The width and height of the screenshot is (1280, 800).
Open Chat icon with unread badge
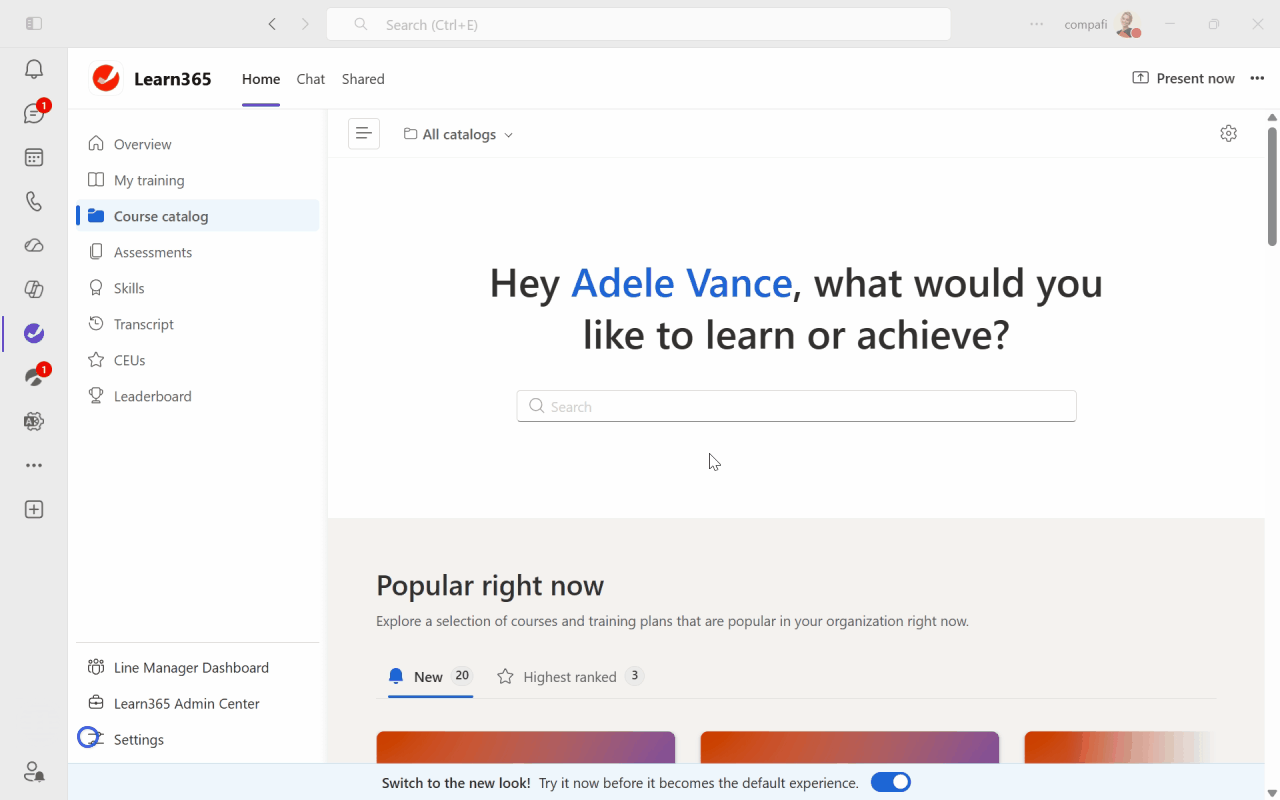[x=34, y=113]
